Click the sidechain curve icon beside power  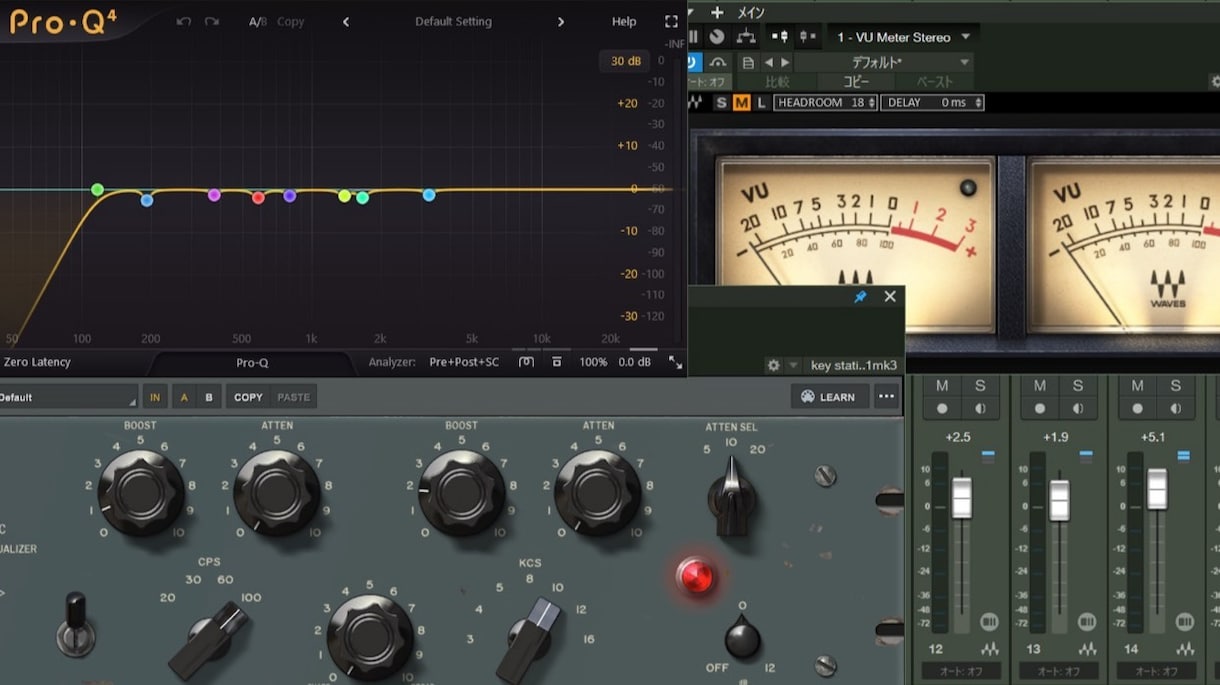(x=718, y=62)
